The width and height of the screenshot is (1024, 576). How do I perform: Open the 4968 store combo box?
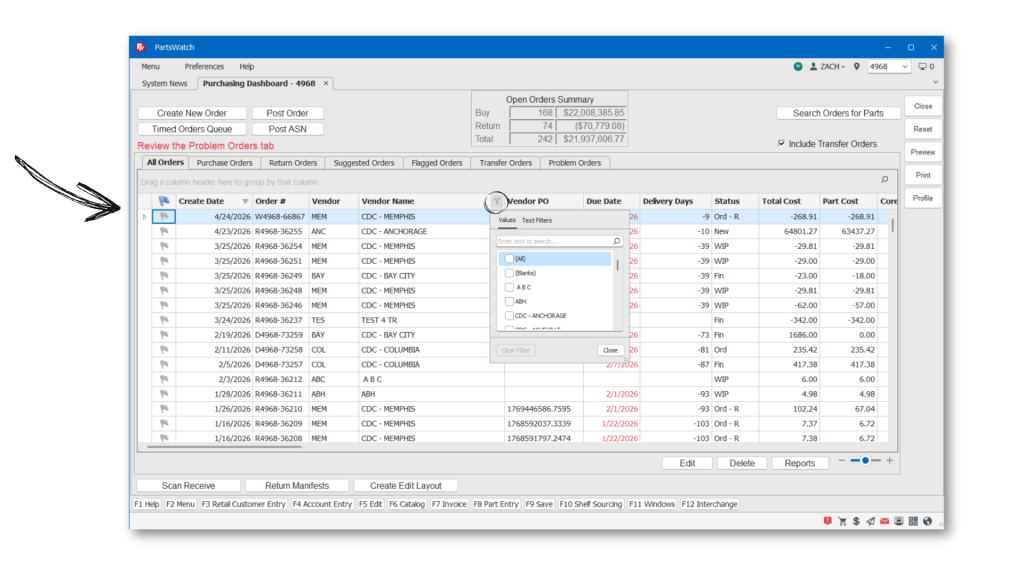coord(889,67)
